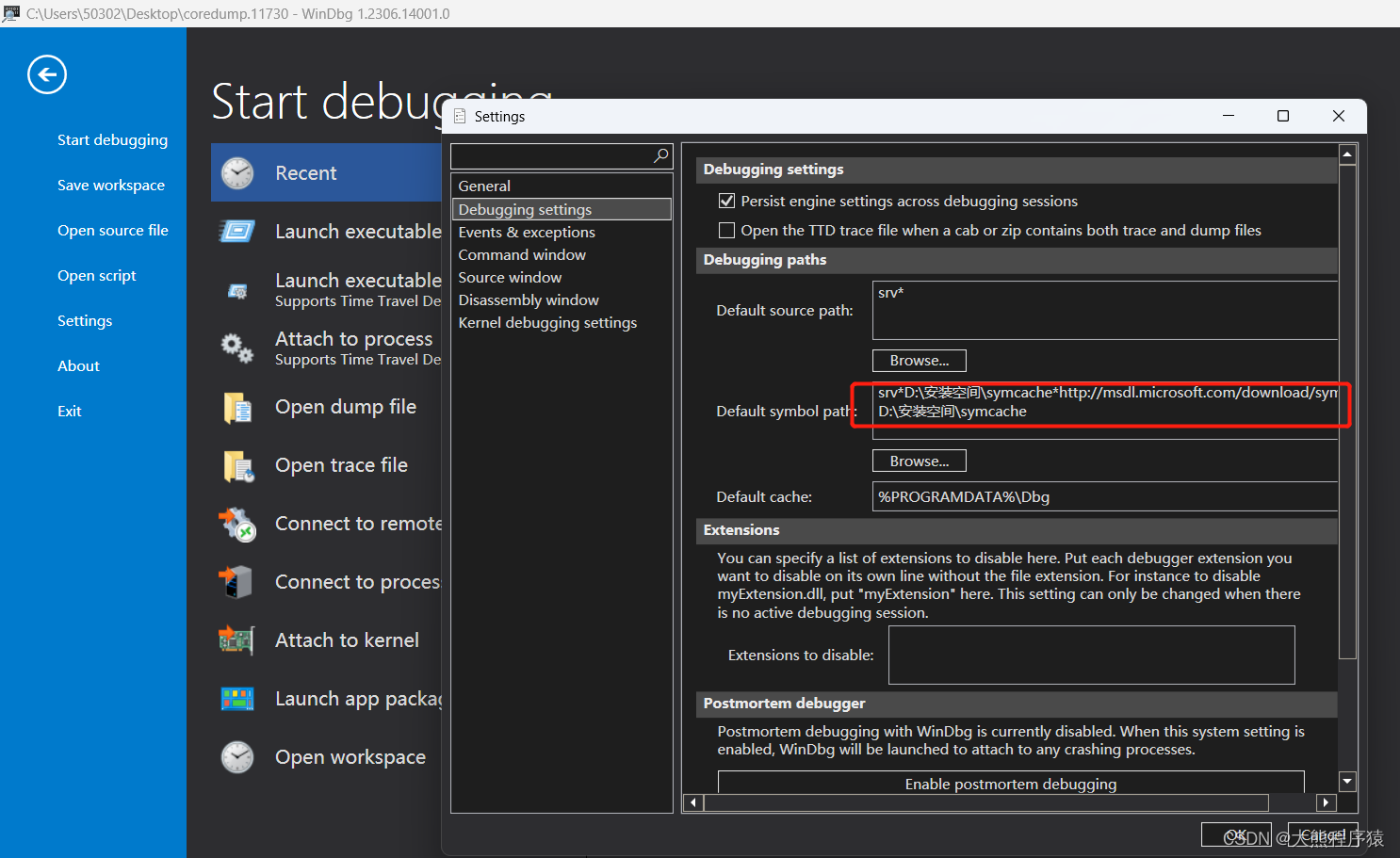The image size is (1400, 858).
Task: Open a workspace
Action: (x=350, y=757)
